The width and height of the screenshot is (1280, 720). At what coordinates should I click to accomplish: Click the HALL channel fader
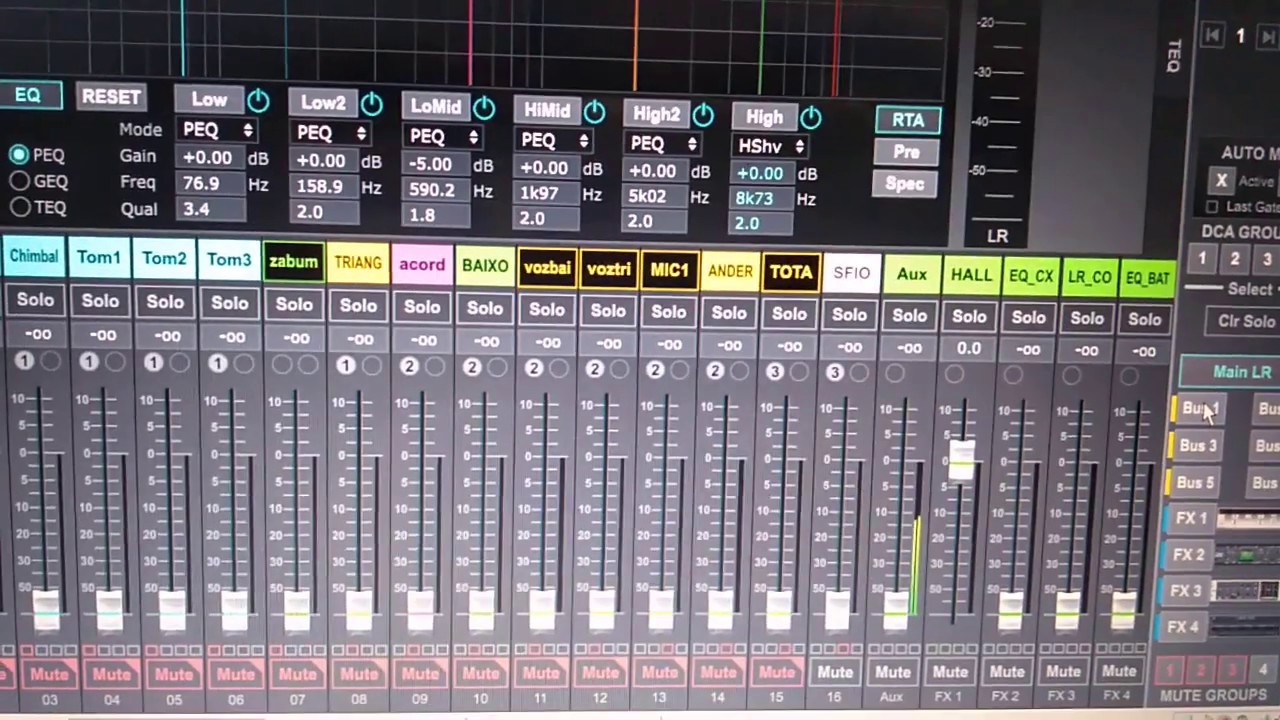click(x=961, y=460)
